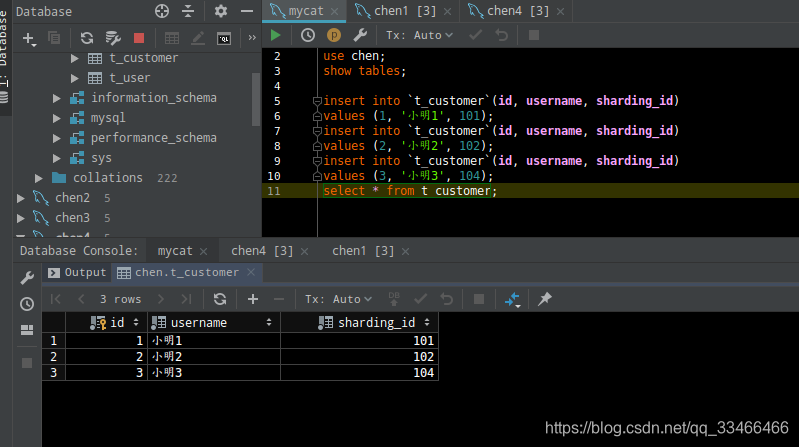Expand the collations folder
The image size is (799, 447).
tap(39, 178)
